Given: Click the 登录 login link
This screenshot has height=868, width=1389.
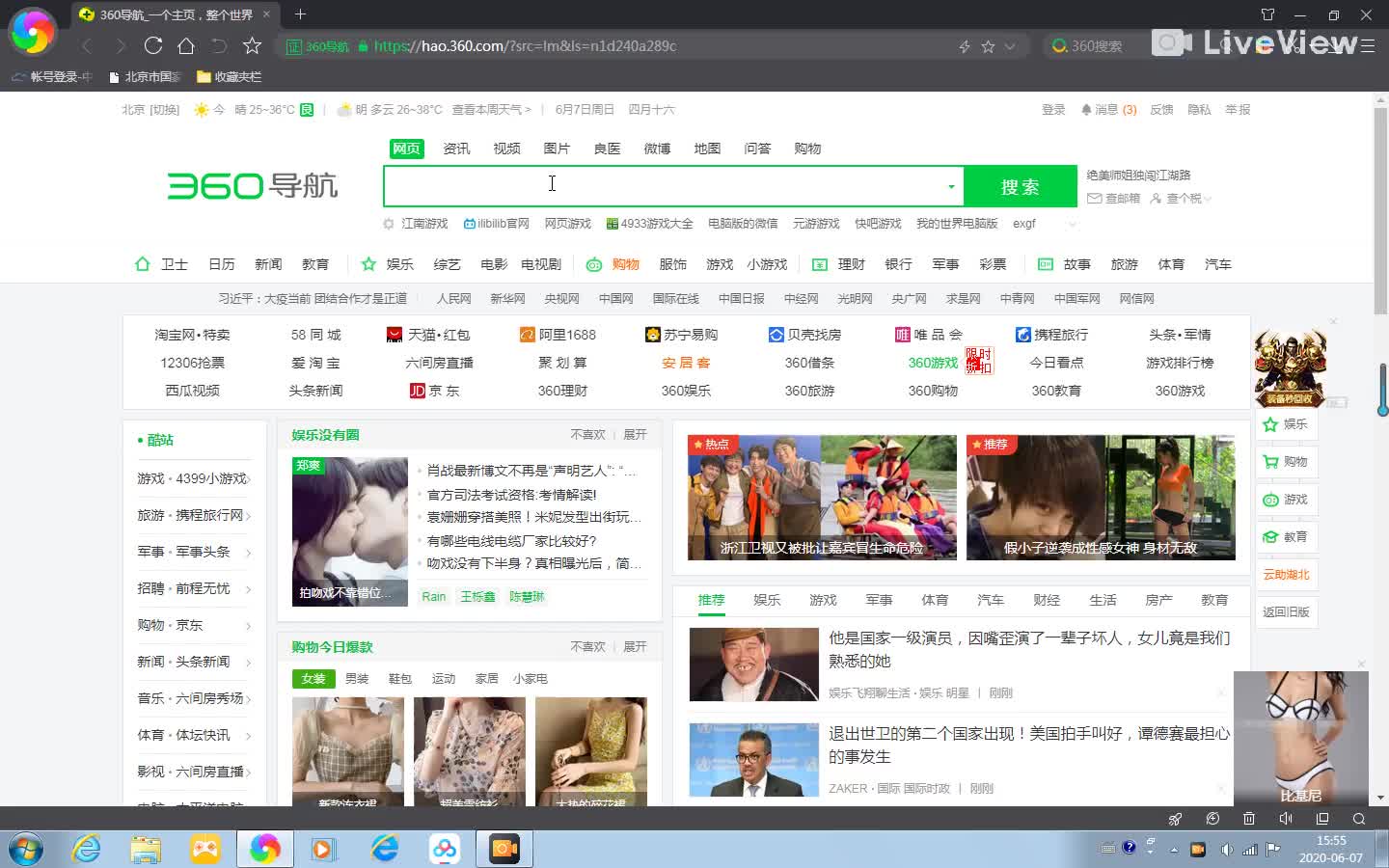Looking at the screenshot, I should (1053, 110).
